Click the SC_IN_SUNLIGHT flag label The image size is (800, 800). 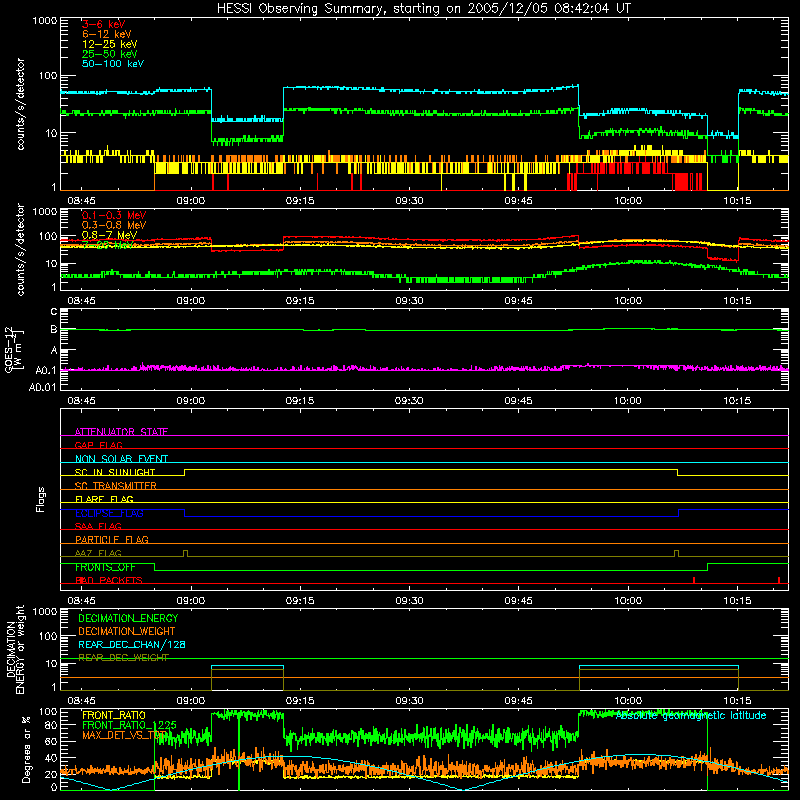pyautogui.click(x=115, y=472)
